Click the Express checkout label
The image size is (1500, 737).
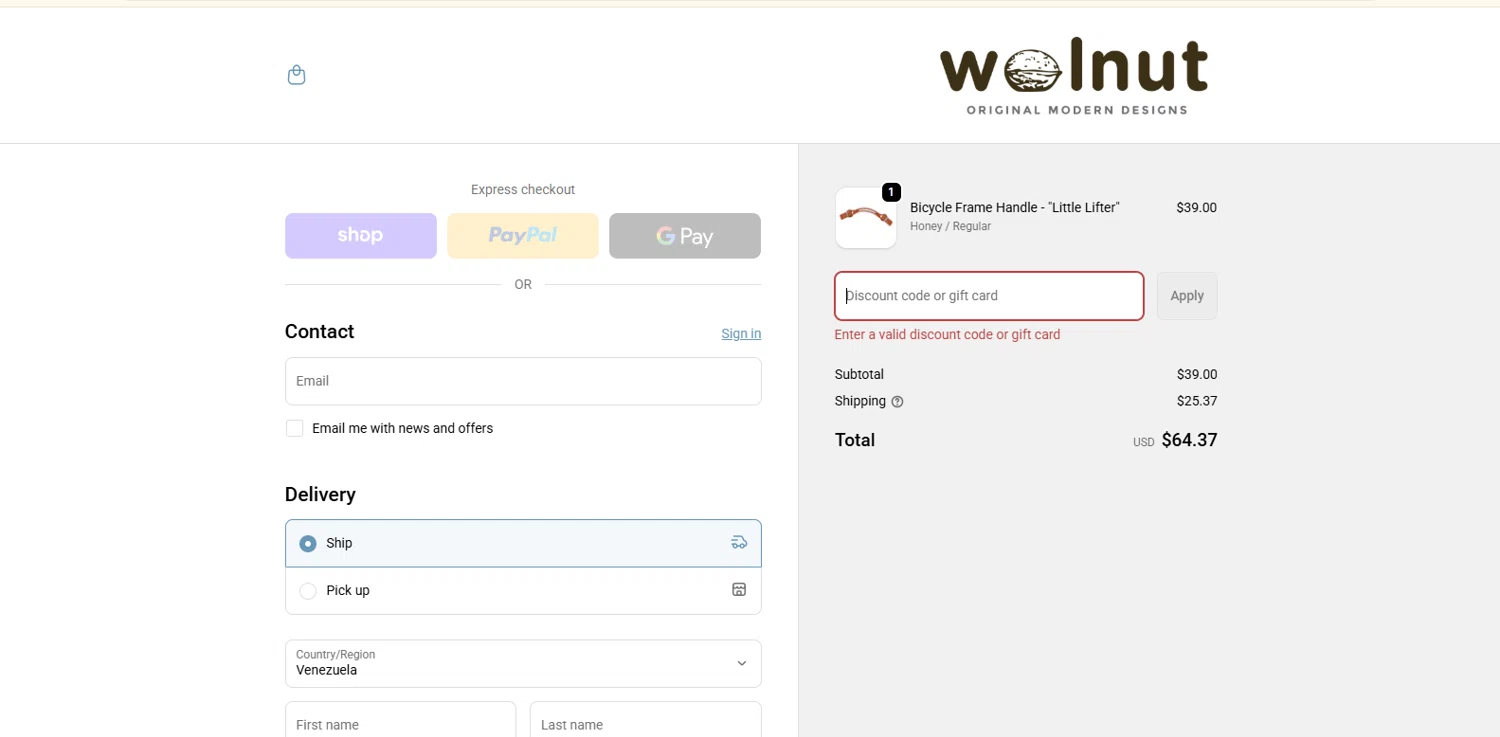523,190
